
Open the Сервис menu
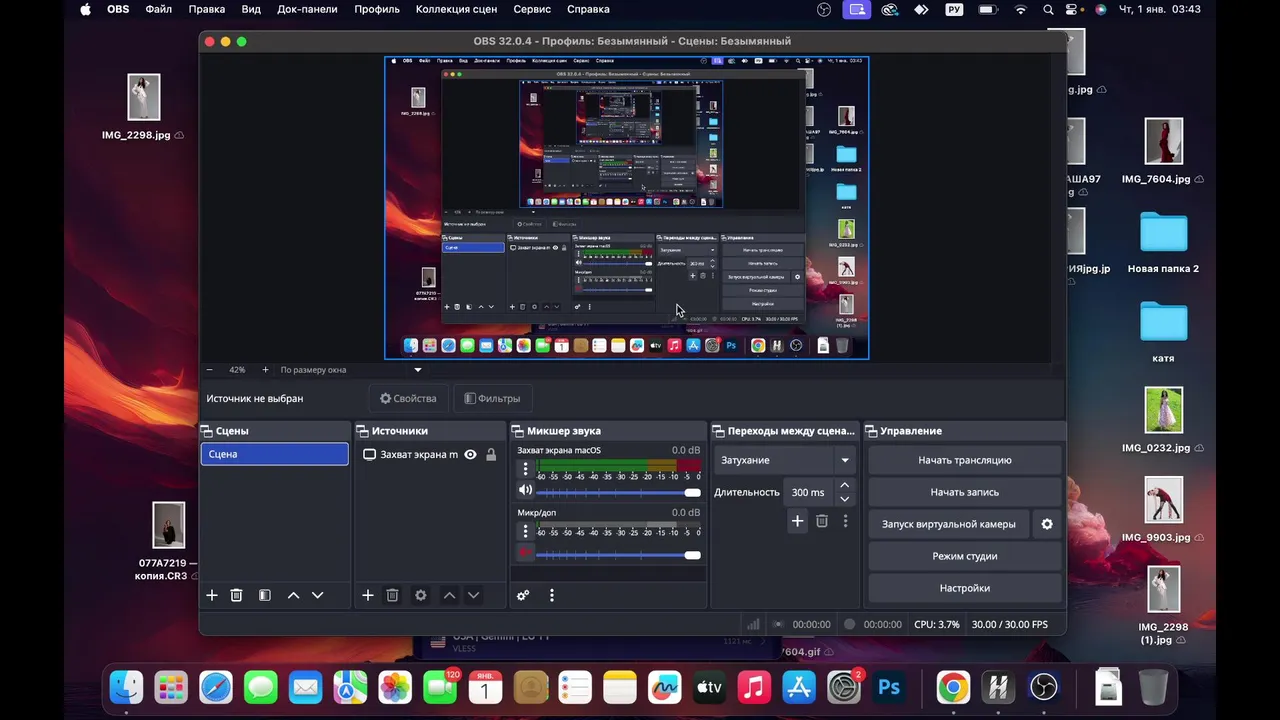pyautogui.click(x=532, y=9)
